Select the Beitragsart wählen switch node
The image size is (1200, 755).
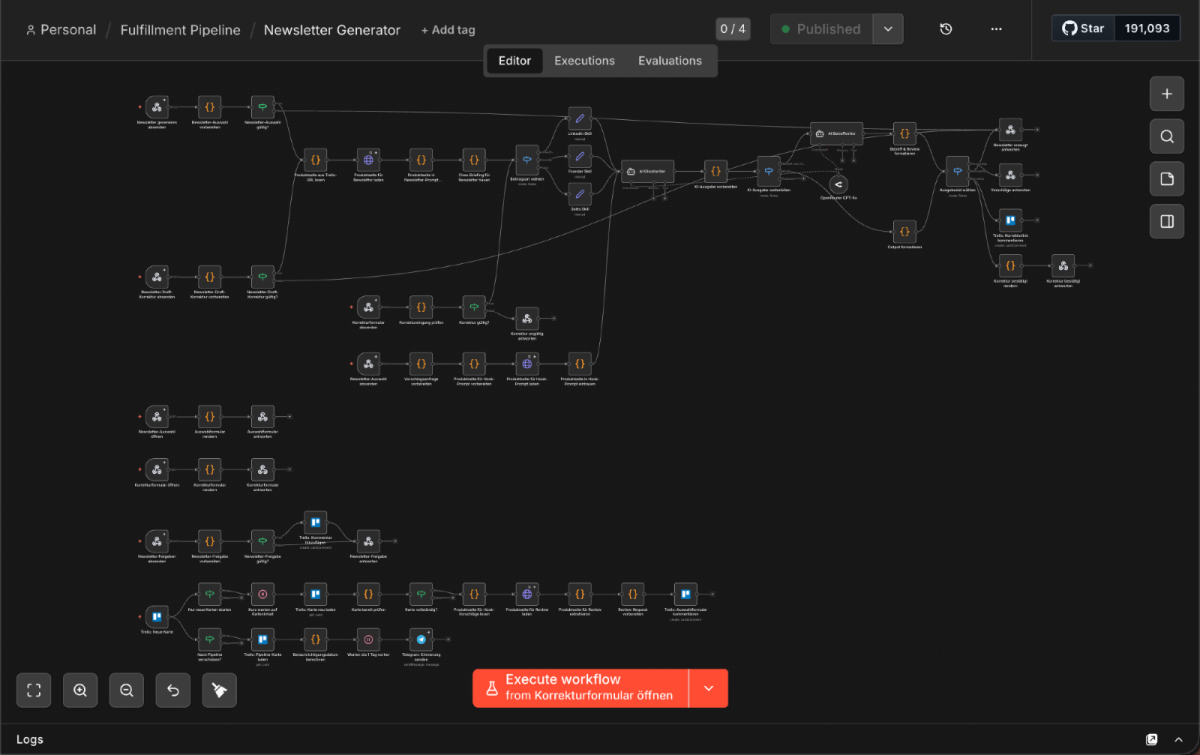coord(527,159)
